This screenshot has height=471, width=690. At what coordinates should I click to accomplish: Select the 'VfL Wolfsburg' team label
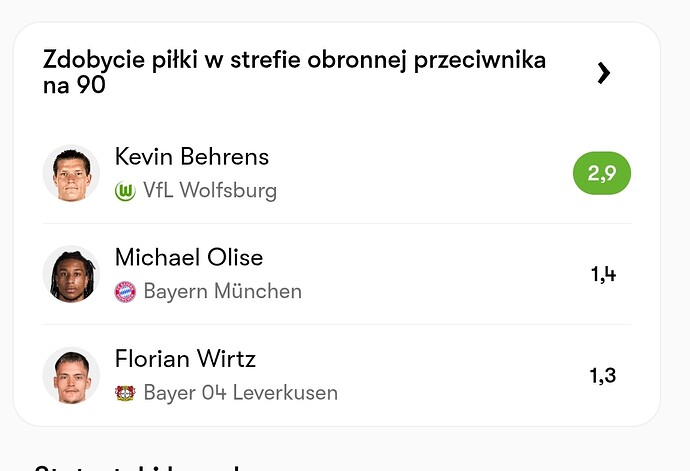point(210,190)
